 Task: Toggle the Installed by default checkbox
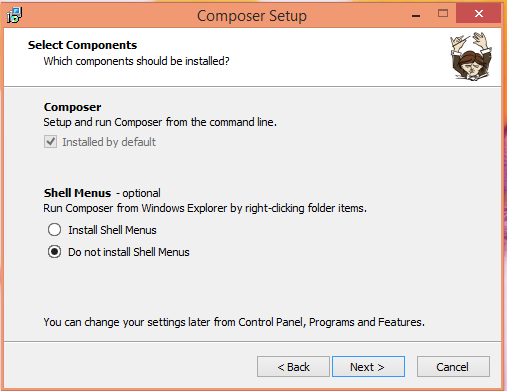pos(50,142)
